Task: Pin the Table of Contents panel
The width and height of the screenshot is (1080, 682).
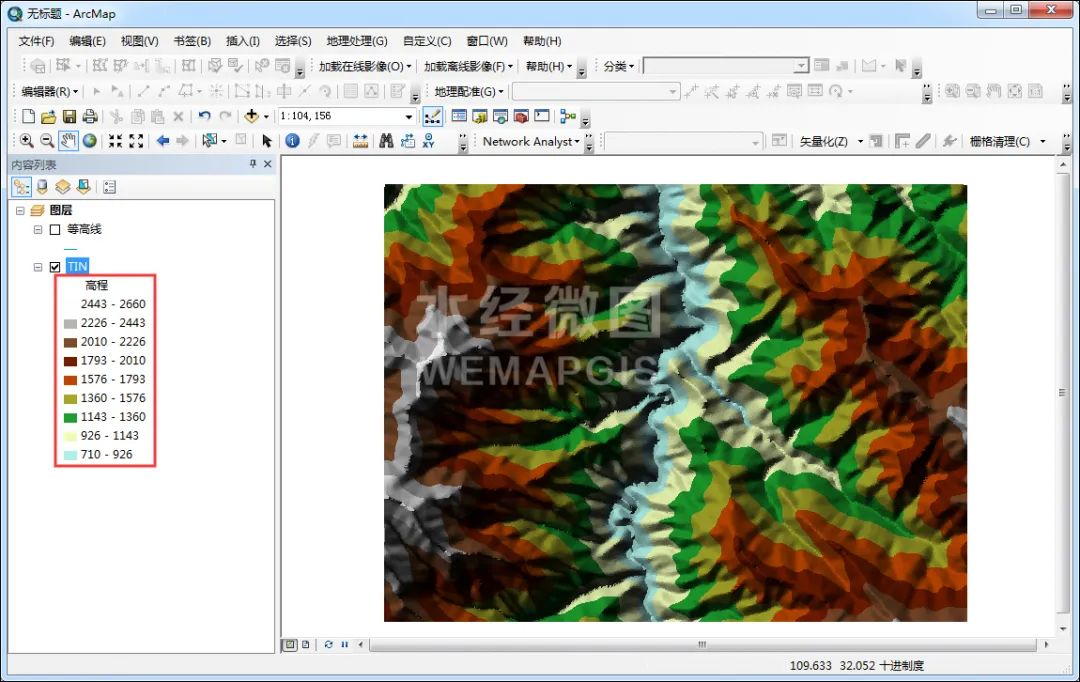Action: click(253, 164)
